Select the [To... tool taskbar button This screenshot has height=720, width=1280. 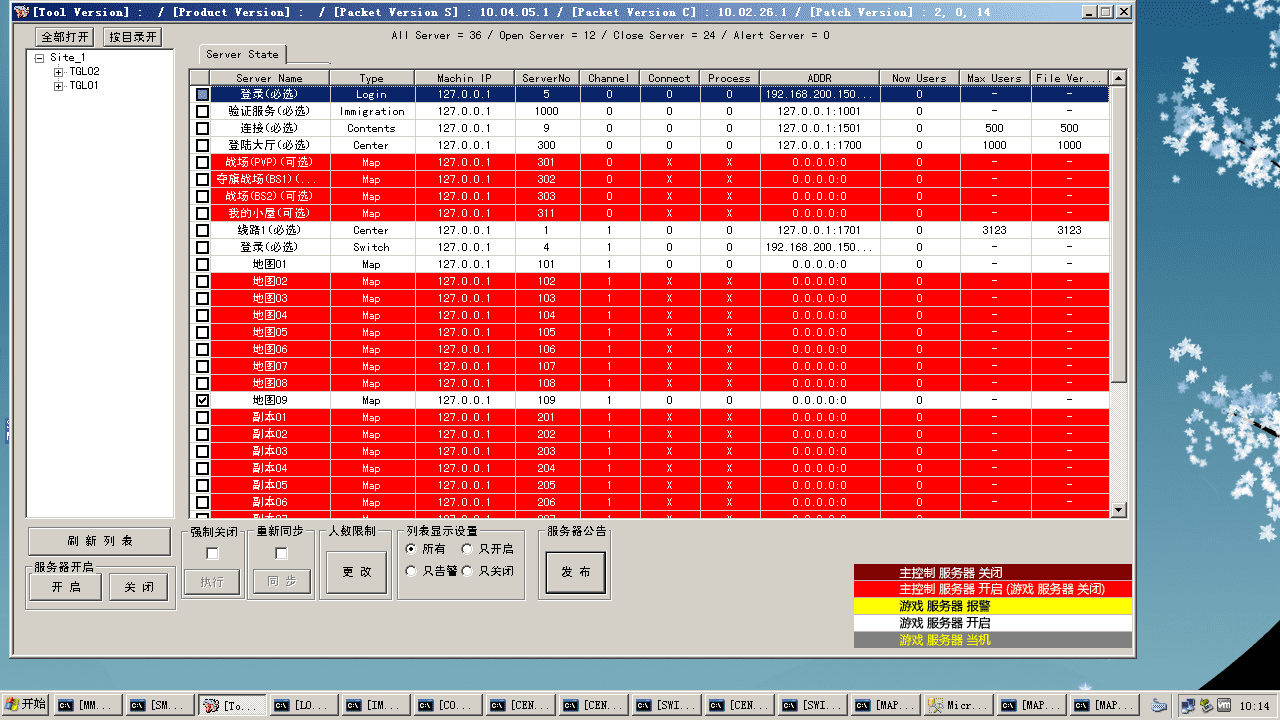(231, 706)
